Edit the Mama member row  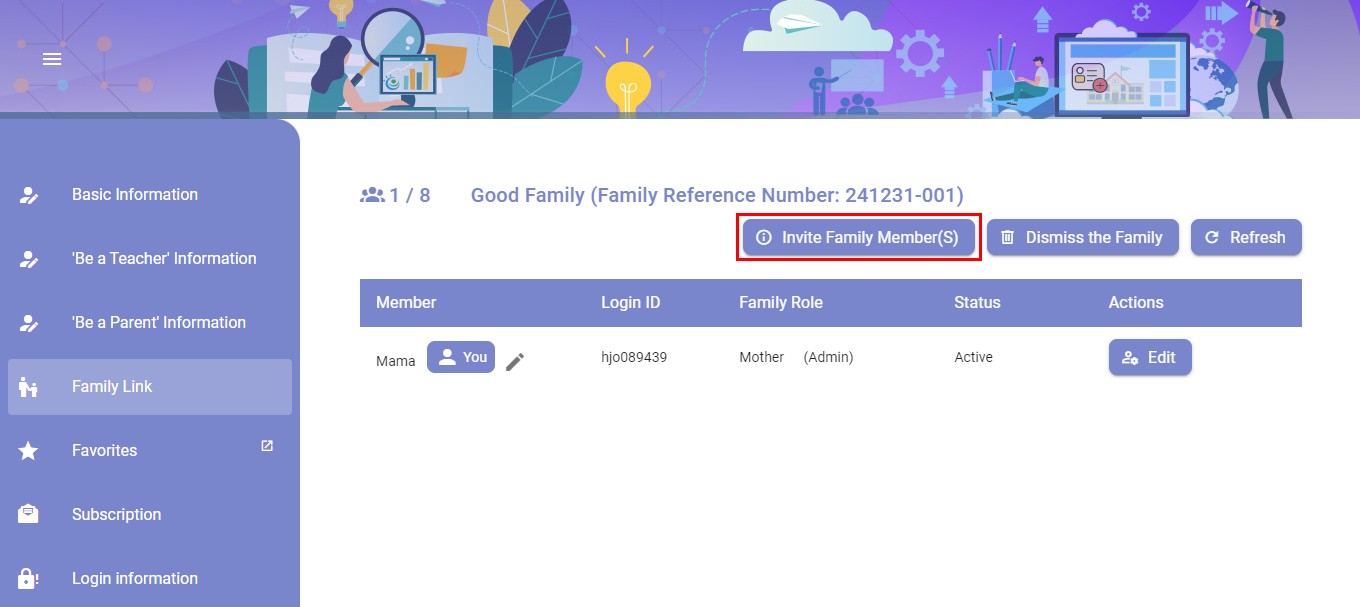(1150, 358)
